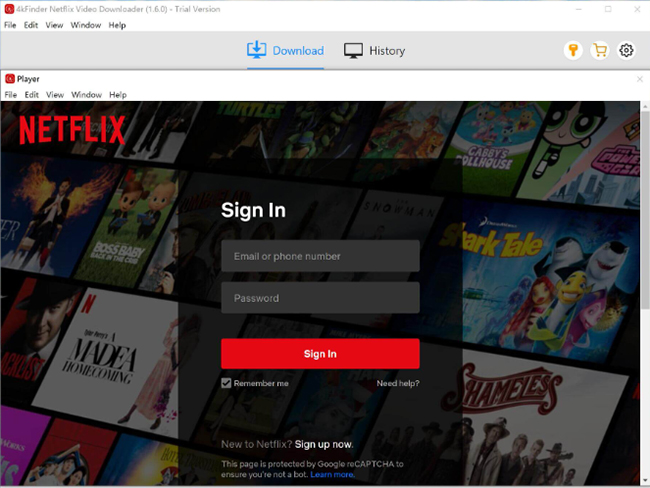Open Help menu in Player window

click(118, 95)
